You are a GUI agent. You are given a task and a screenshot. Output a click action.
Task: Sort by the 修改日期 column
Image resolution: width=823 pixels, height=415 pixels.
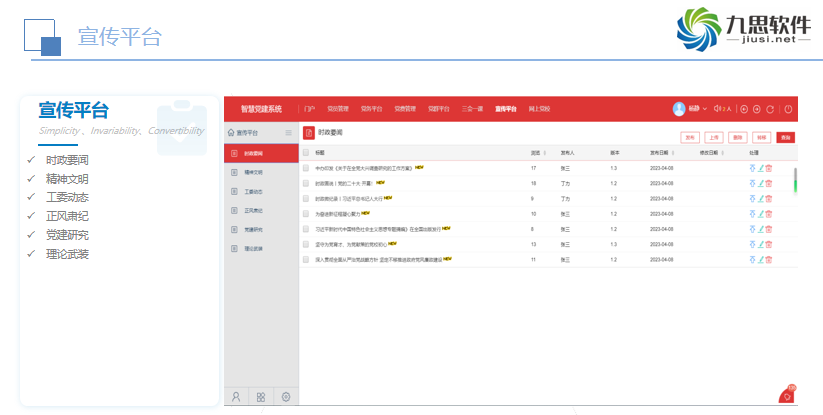[x=712, y=153]
